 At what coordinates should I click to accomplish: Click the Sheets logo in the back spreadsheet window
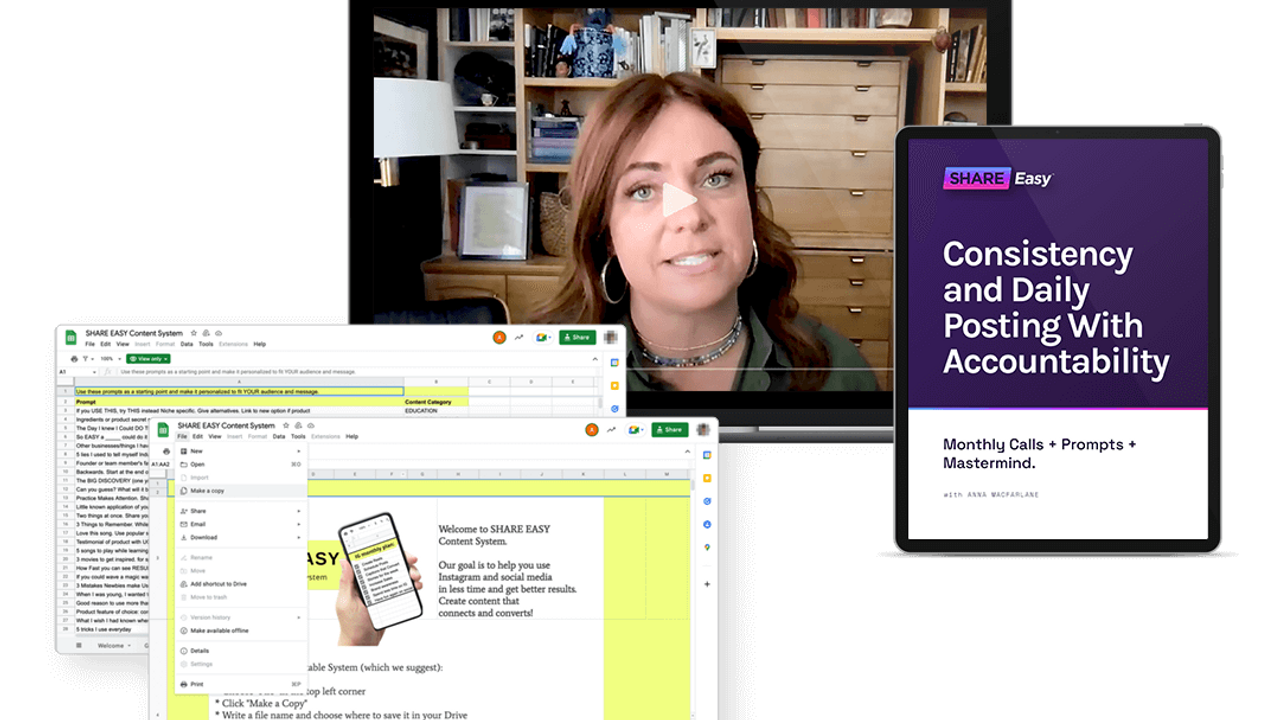point(71,337)
